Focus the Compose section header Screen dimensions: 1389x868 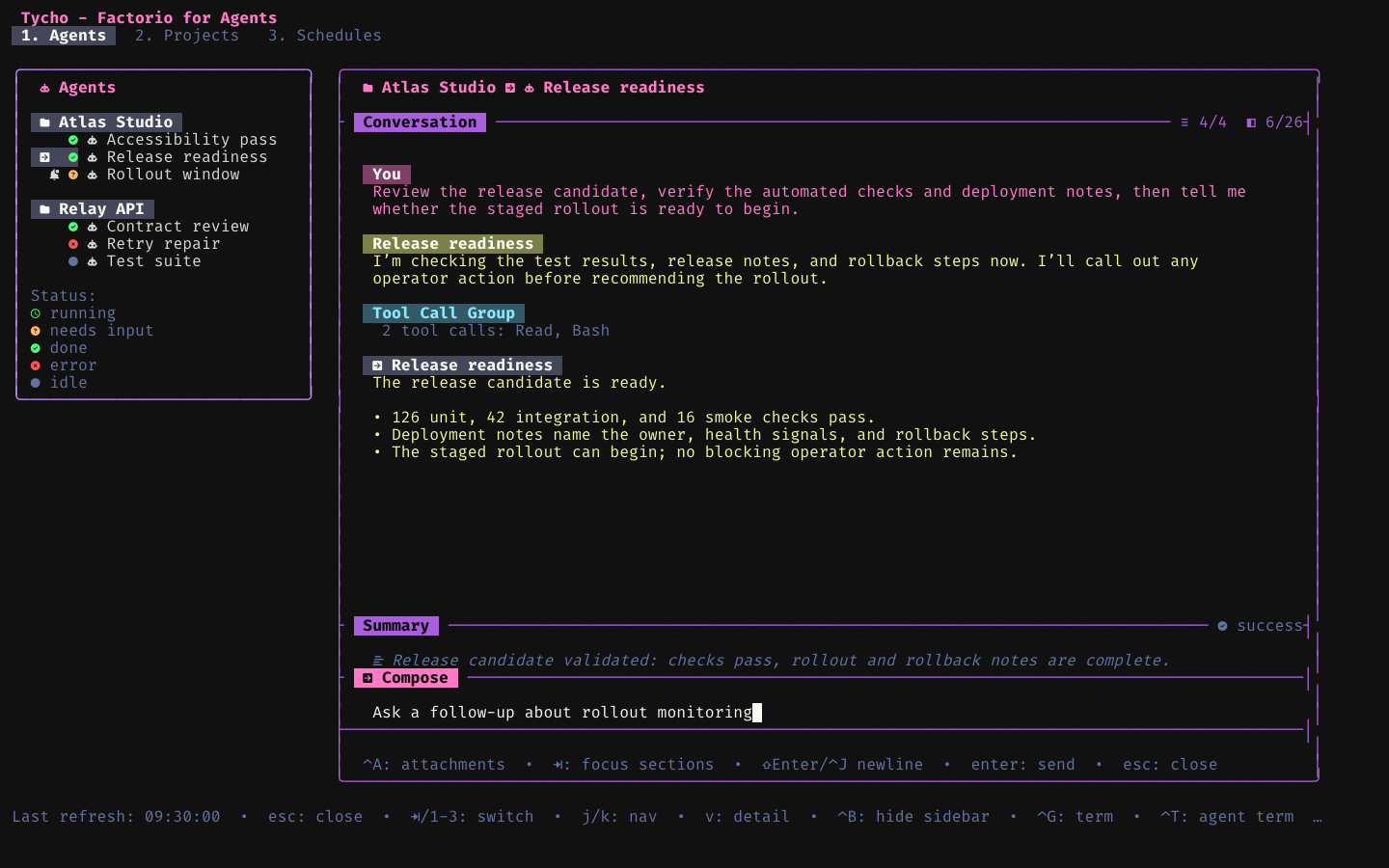point(406,678)
